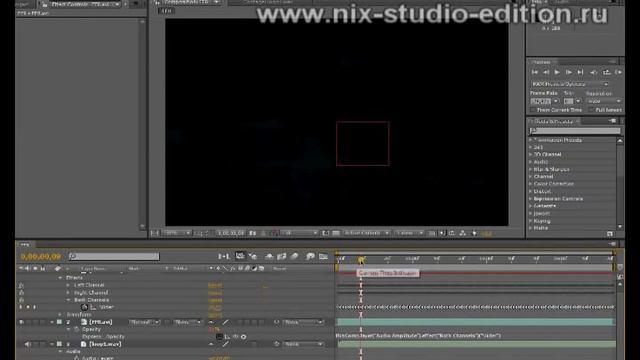Click the expression pick whip icon
This screenshot has width=640, height=360.
point(236,337)
